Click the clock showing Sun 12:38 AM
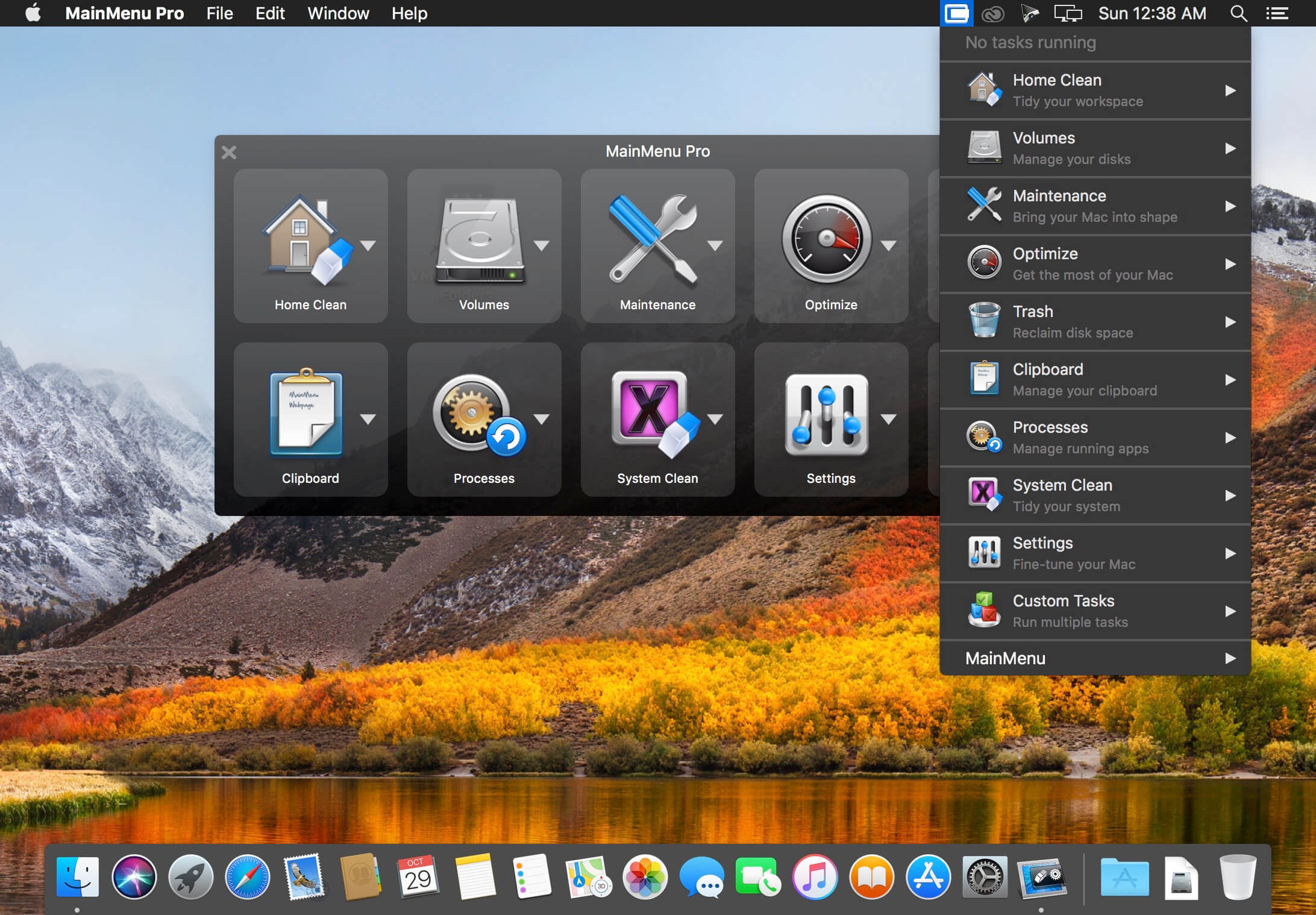This screenshot has height=915, width=1316. (x=1152, y=13)
